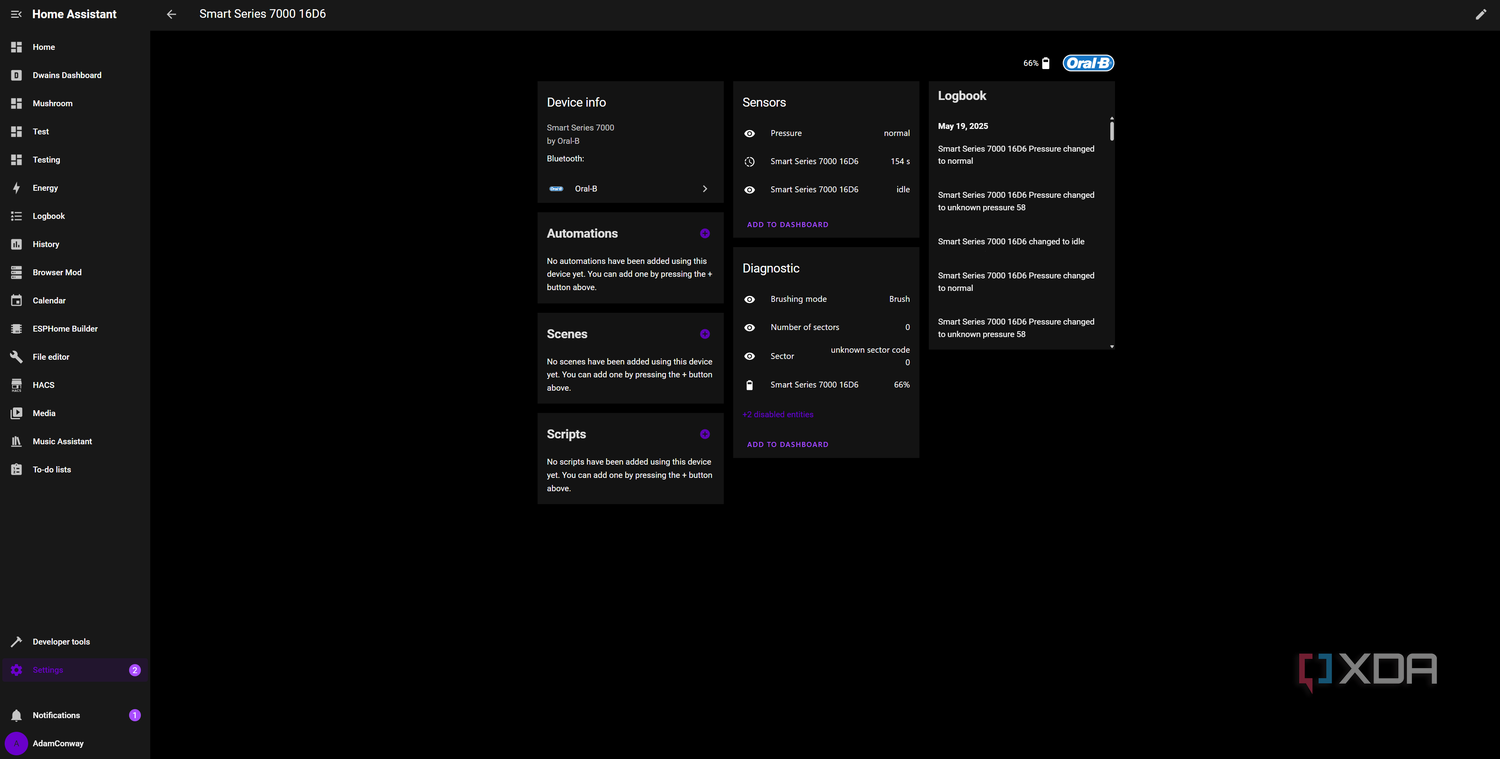
Task: Open the Mushroom dashboard
Action: click(x=75, y=103)
